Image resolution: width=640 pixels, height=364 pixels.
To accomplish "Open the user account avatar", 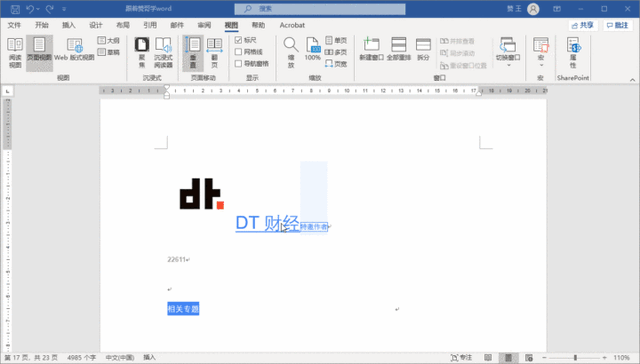I will tap(533, 9).
